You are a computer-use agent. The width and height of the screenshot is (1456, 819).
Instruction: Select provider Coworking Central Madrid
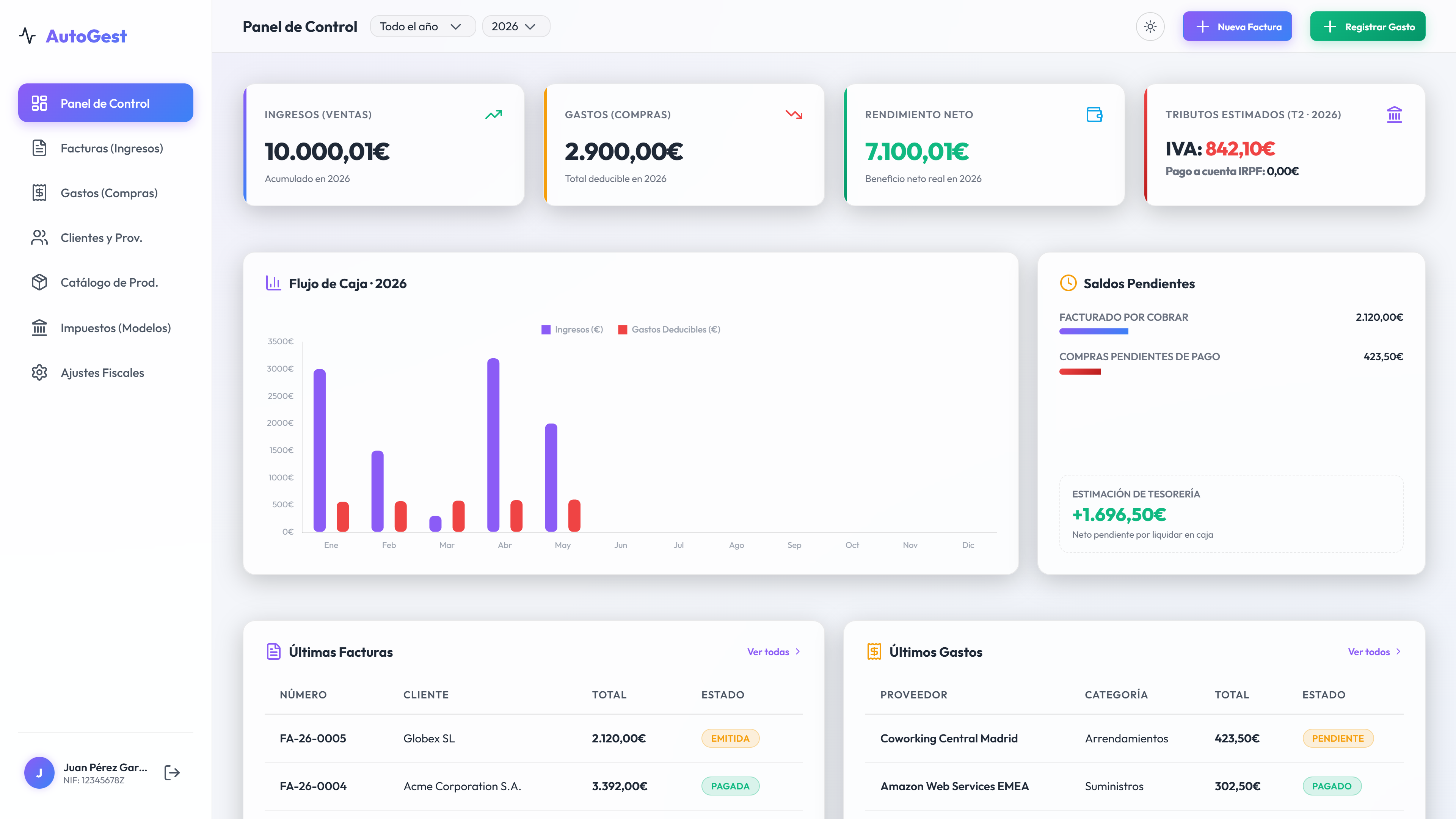coord(948,738)
